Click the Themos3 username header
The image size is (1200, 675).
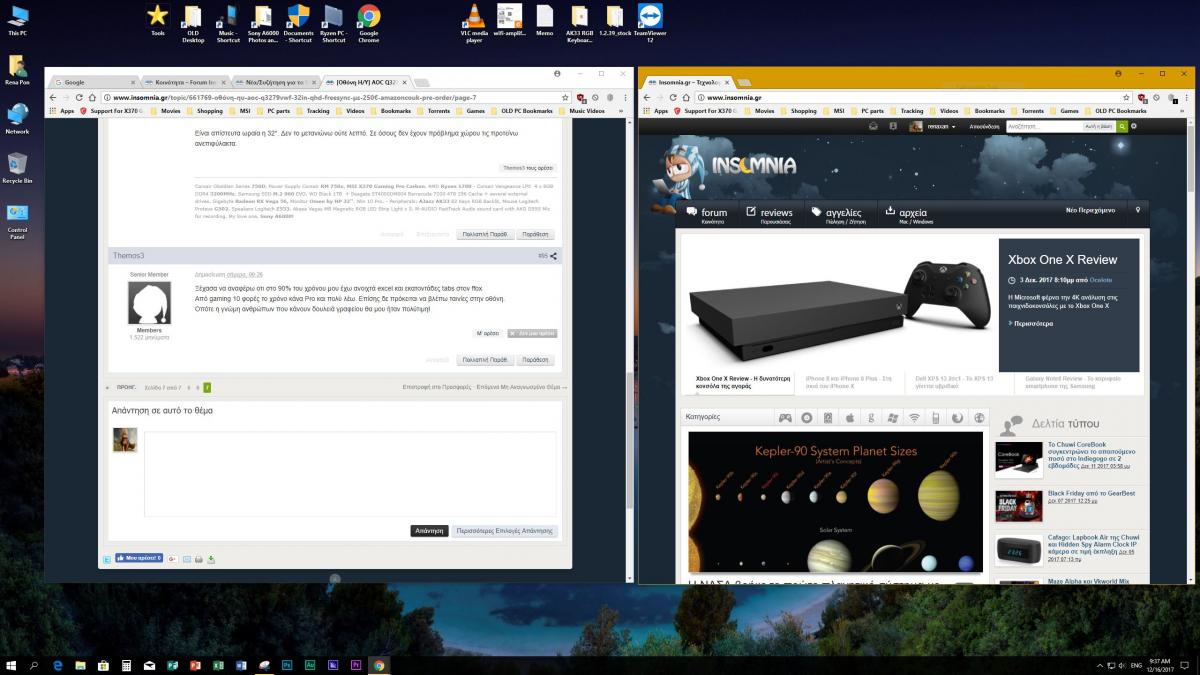click(128, 256)
